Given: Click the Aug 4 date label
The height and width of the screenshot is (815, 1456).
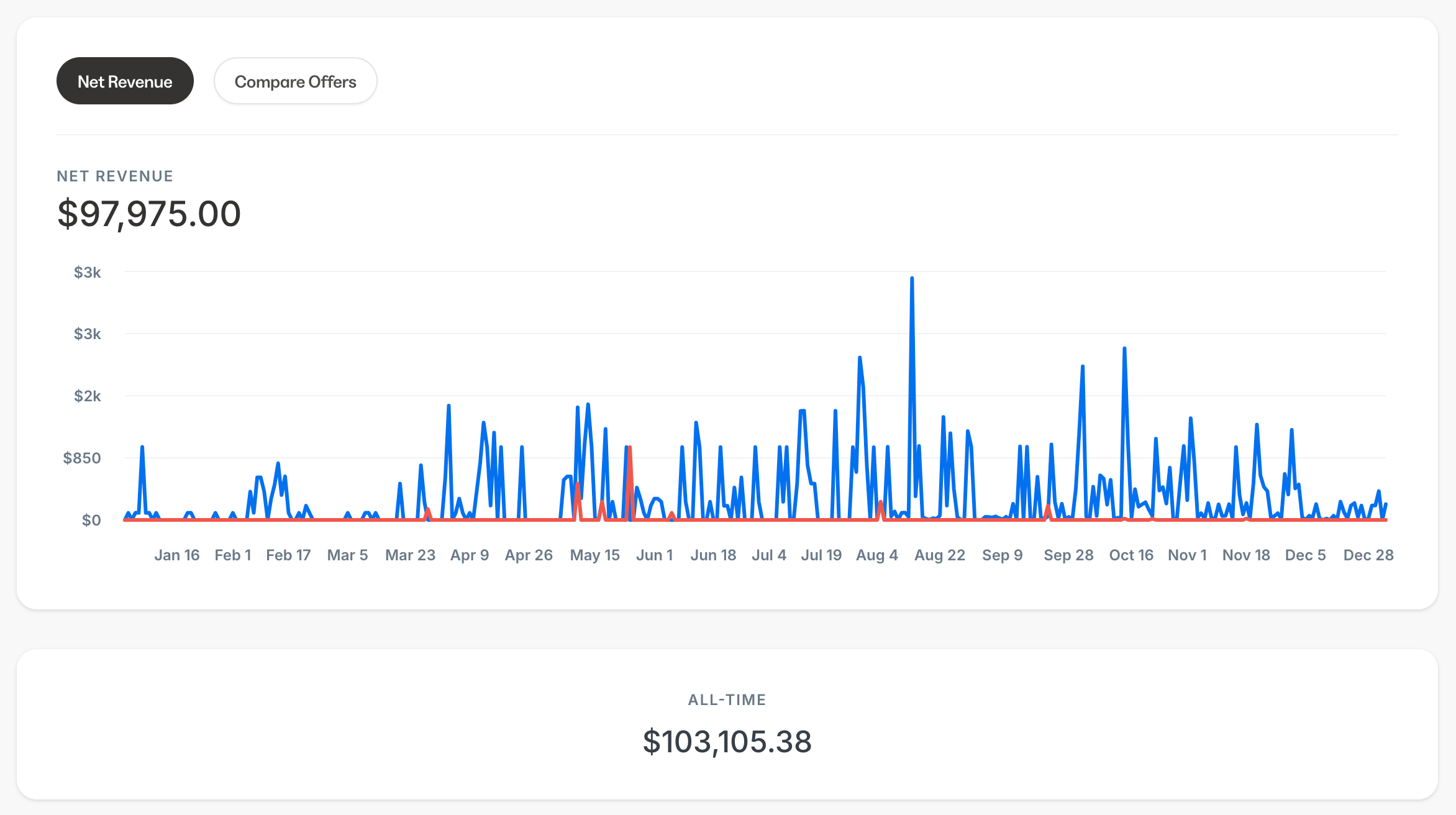Looking at the screenshot, I should [x=876, y=555].
